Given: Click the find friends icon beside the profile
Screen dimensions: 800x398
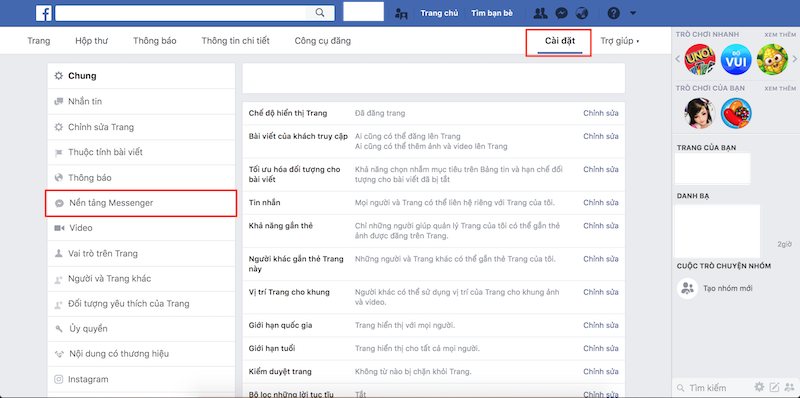Looking at the screenshot, I should pyautogui.click(x=402, y=14).
